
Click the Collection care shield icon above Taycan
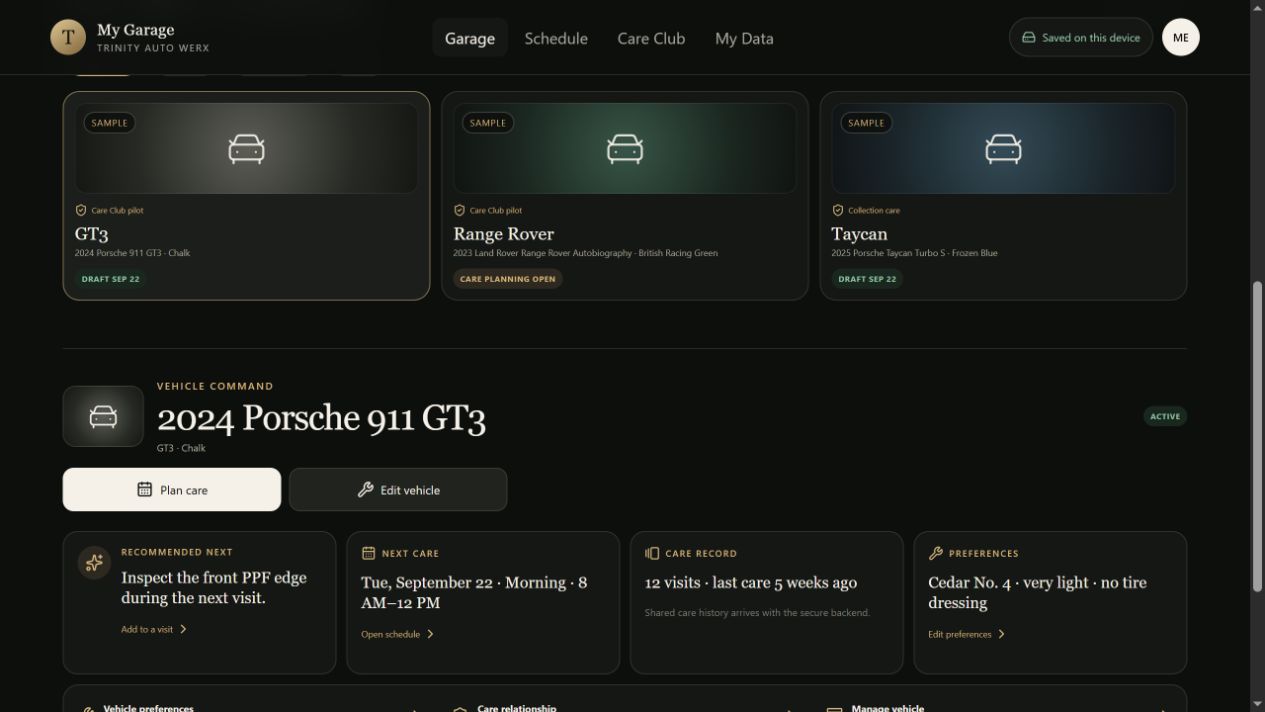click(x=838, y=210)
